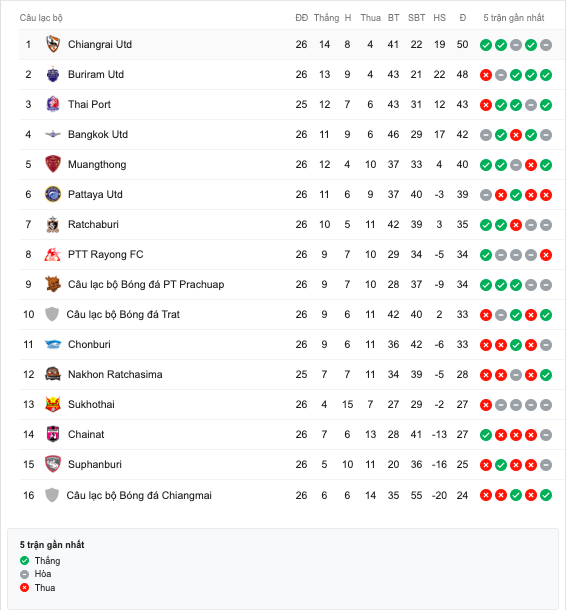Click the SBT column header

(416, 18)
